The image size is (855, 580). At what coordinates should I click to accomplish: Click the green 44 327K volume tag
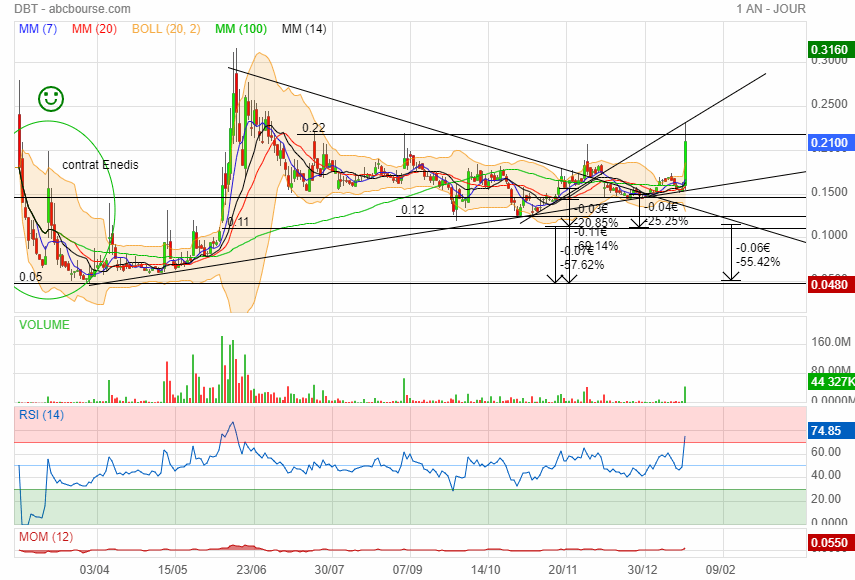point(829,383)
